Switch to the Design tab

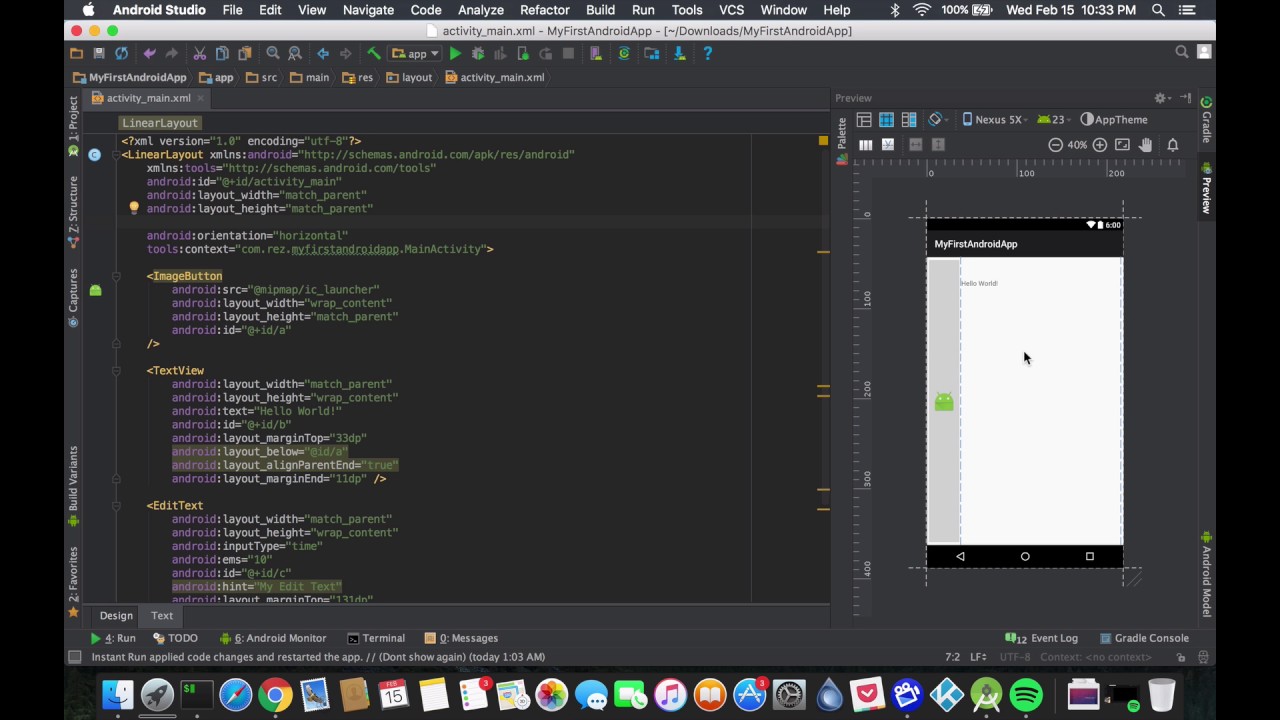(116, 616)
